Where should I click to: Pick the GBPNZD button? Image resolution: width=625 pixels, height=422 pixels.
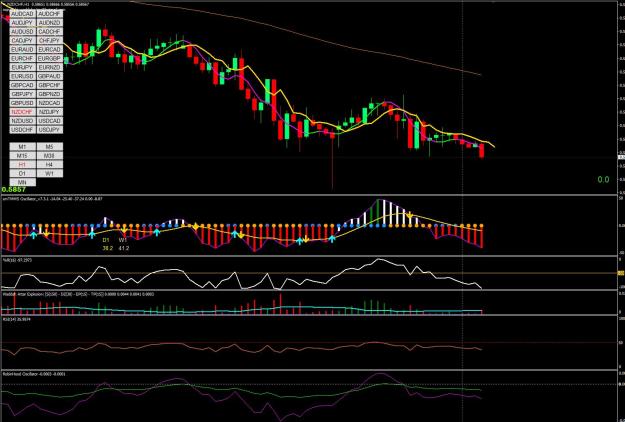49,94
